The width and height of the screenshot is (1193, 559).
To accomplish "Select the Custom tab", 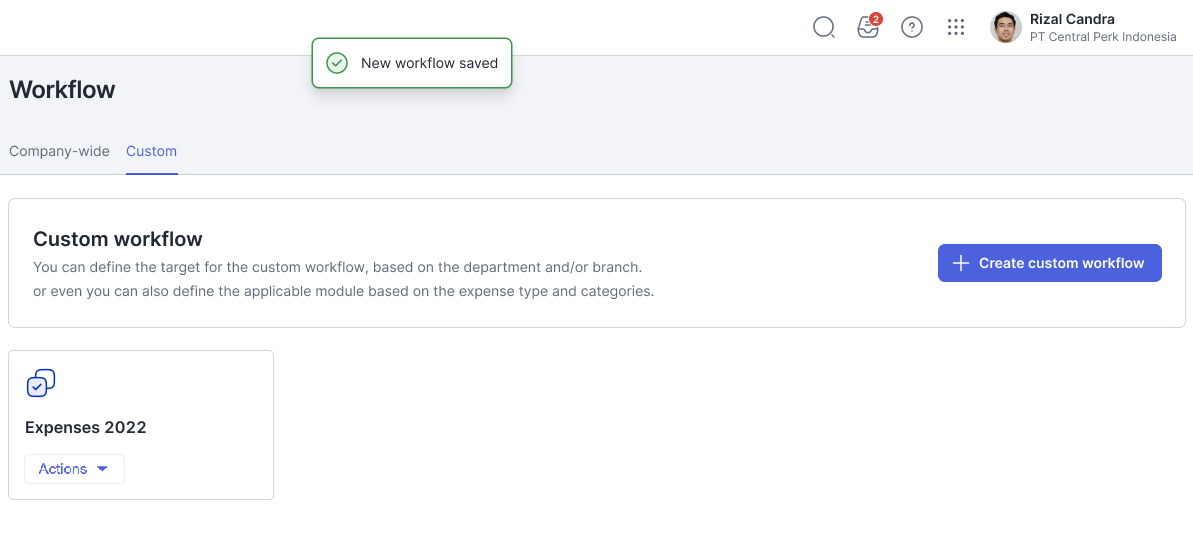I will [x=151, y=151].
